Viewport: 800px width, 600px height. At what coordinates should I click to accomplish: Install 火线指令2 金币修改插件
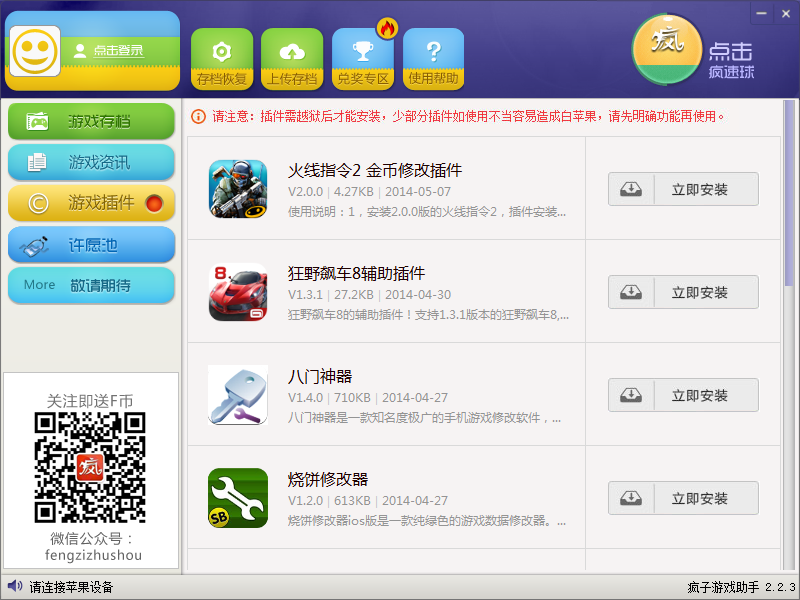click(x=683, y=189)
